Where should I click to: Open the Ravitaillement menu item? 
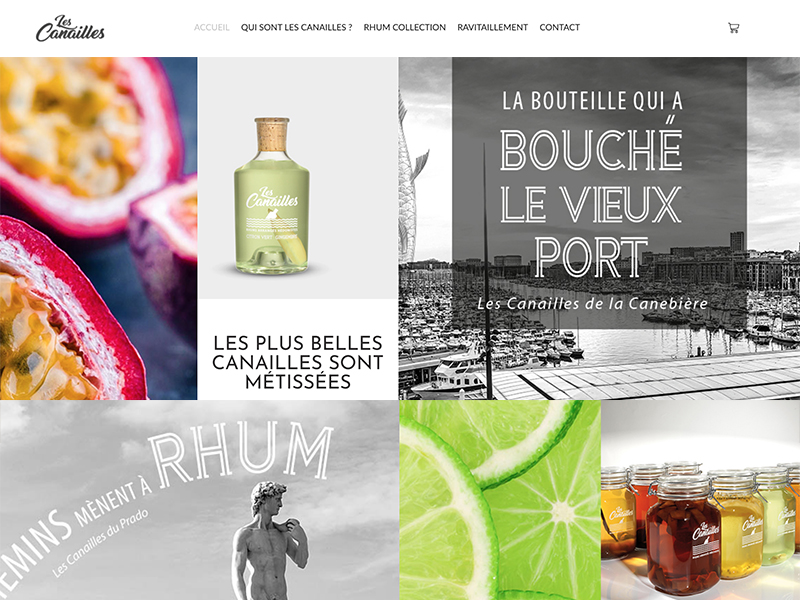click(492, 27)
